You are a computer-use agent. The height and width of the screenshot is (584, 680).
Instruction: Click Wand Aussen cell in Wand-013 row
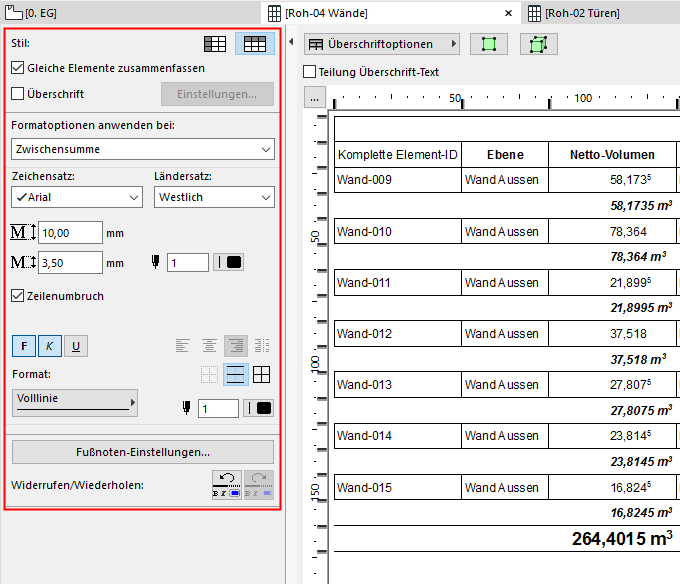coord(505,385)
